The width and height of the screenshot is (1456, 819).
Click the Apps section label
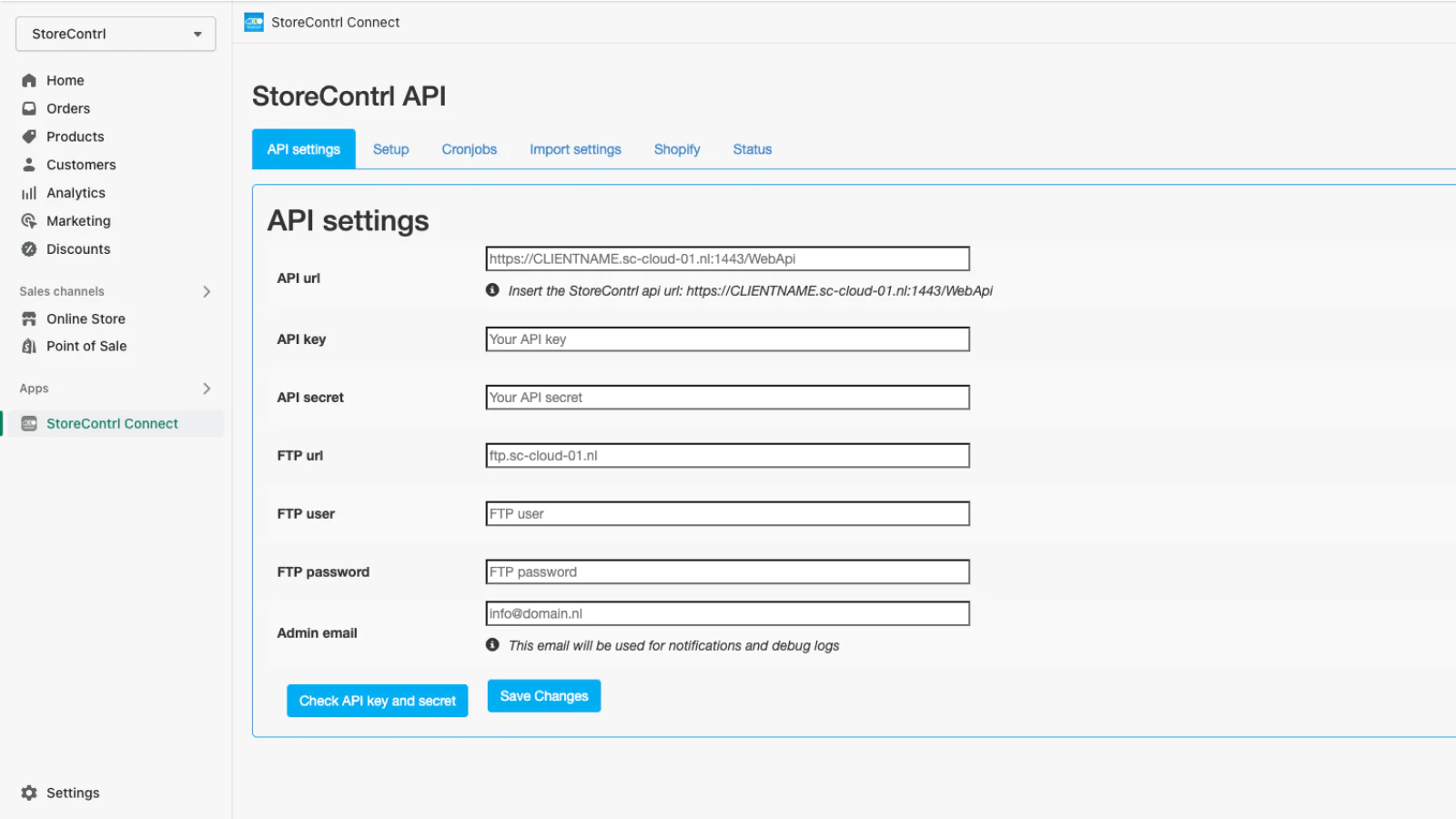click(x=34, y=389)
